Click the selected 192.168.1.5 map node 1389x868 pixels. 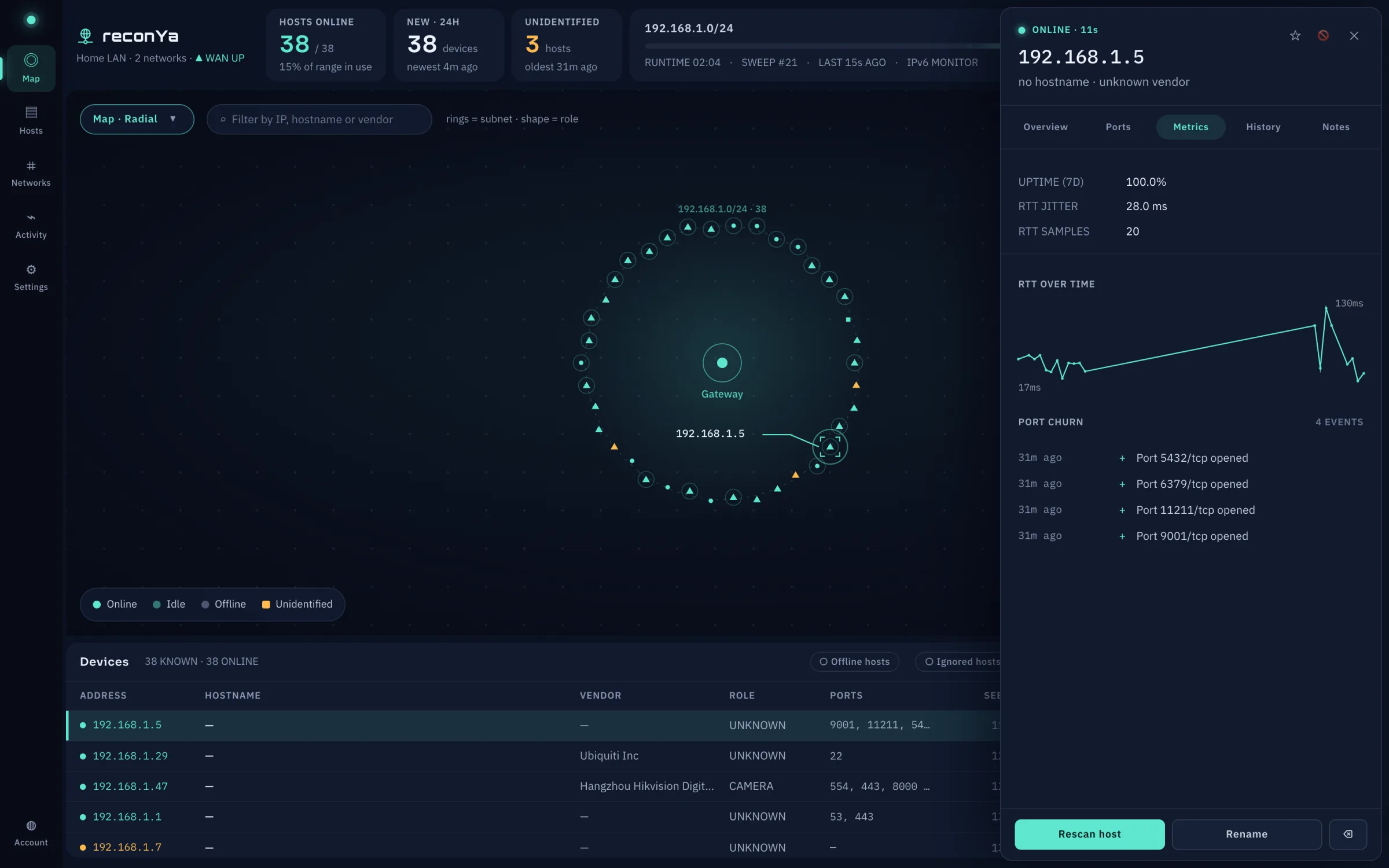pyautogui.click(x=830, y=446)
